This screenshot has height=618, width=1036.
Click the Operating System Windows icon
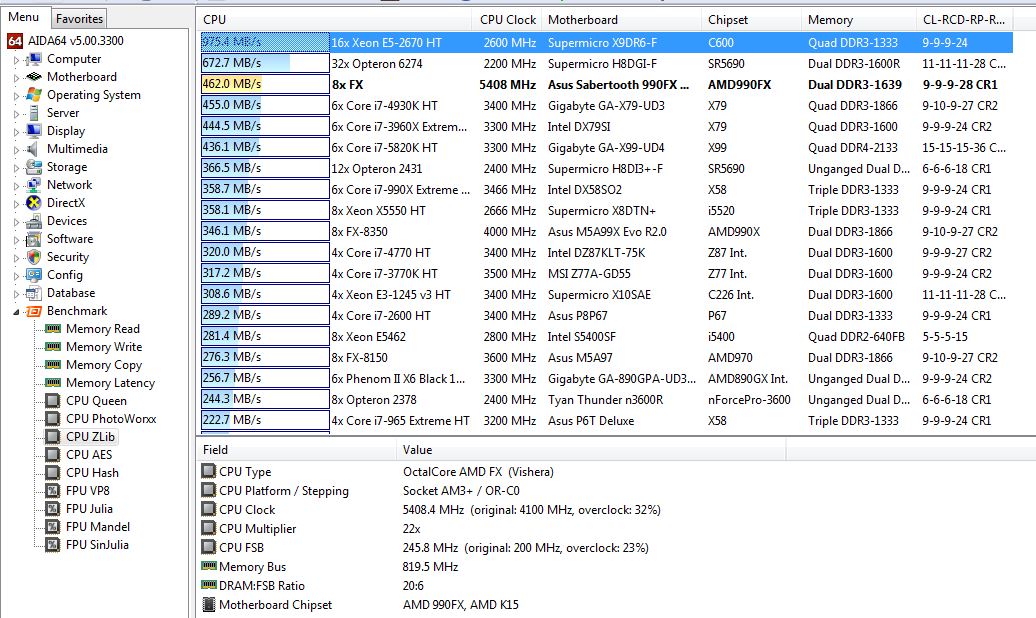[x=34, y=95]
